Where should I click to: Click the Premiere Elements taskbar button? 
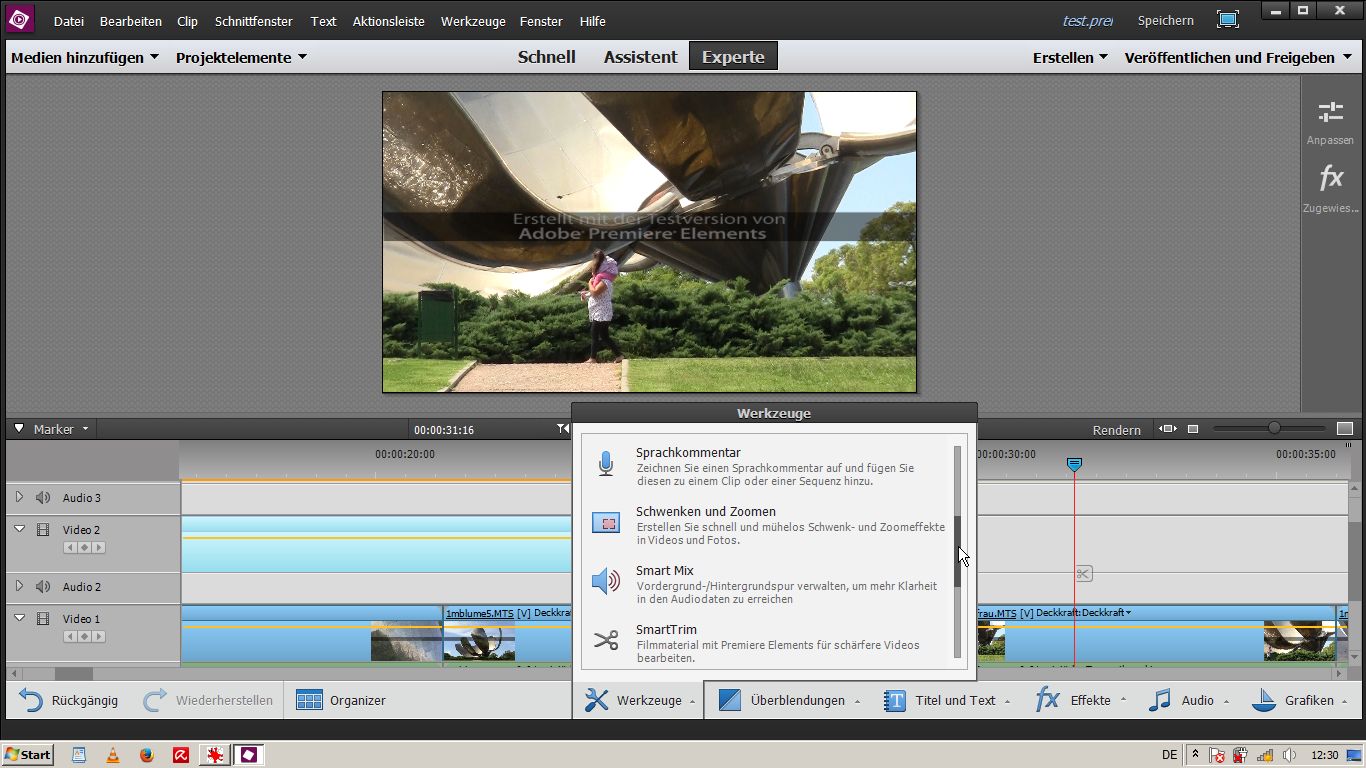249,755
